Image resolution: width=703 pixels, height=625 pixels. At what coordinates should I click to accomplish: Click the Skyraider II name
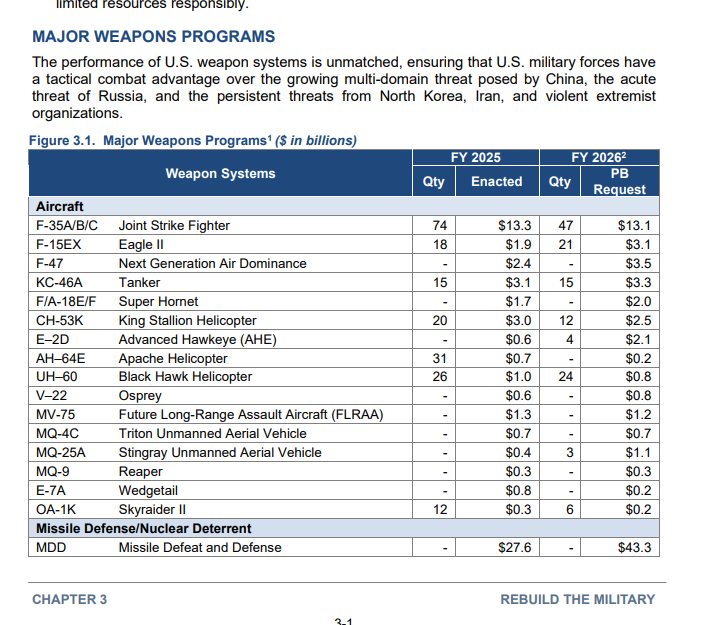point(152,509)
